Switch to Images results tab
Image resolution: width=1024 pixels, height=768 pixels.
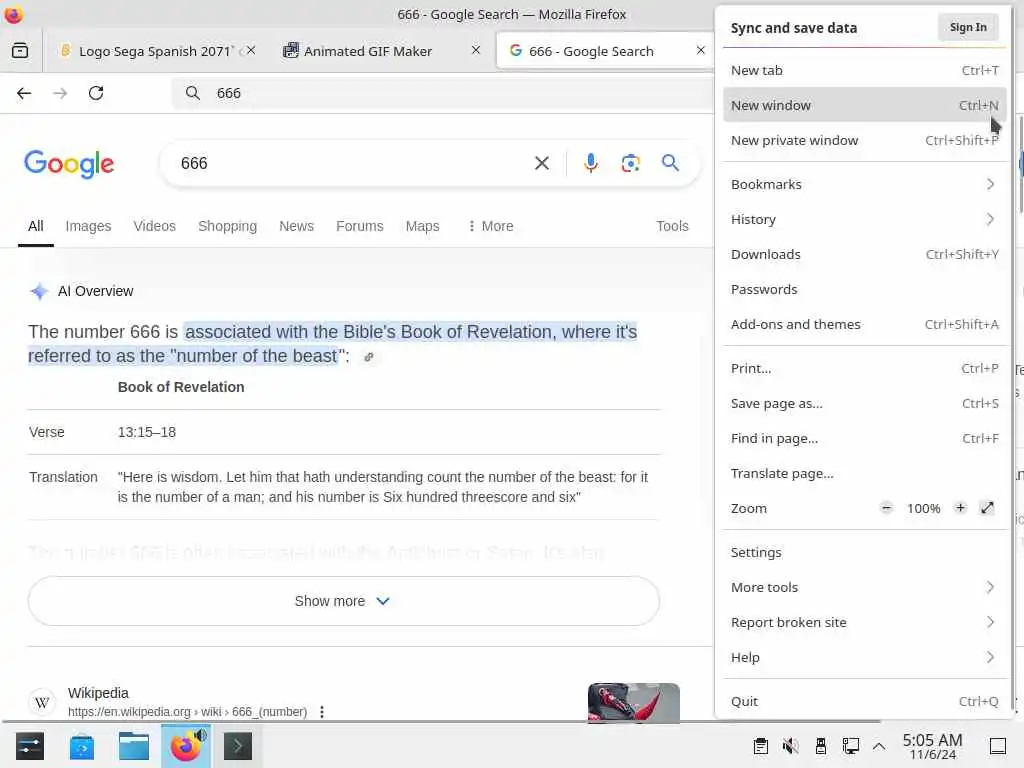coord(88,226)
